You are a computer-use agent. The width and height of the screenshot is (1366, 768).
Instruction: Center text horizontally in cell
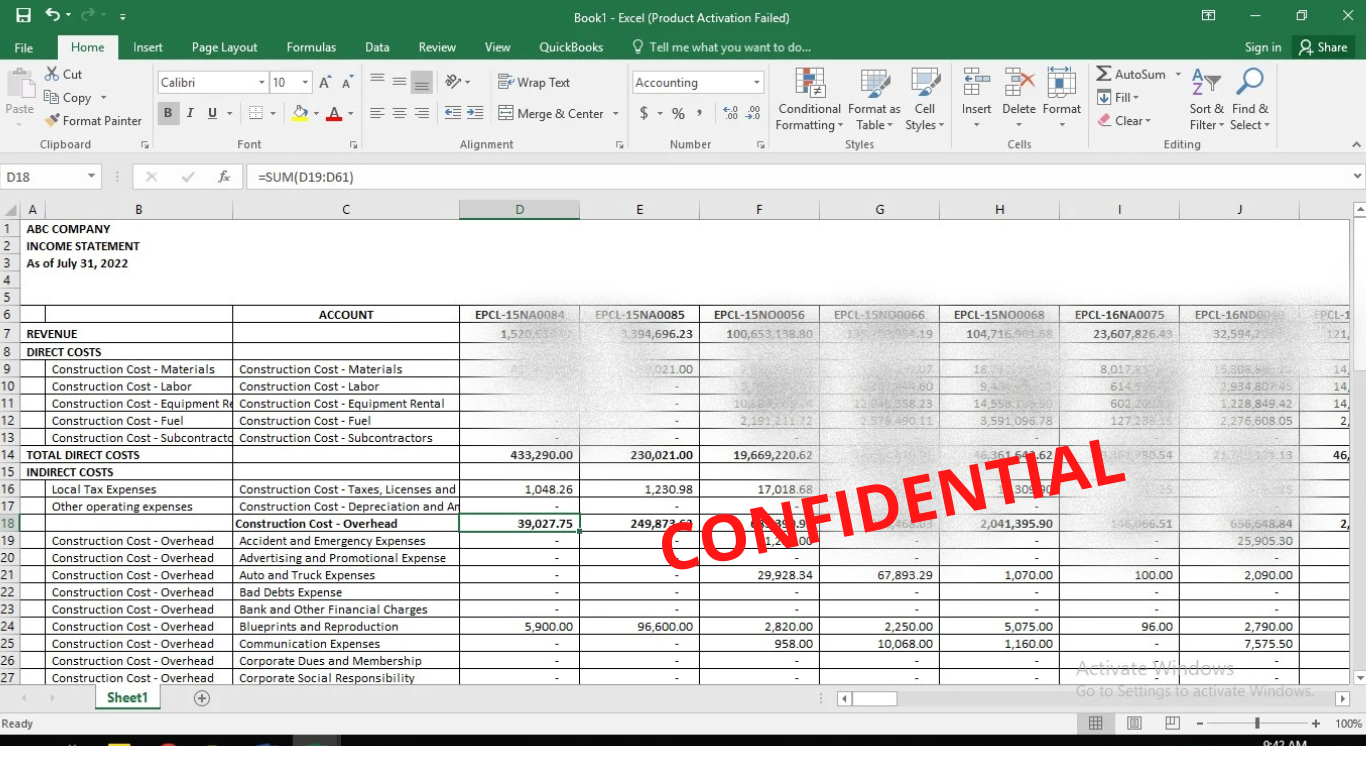(399, 113)
